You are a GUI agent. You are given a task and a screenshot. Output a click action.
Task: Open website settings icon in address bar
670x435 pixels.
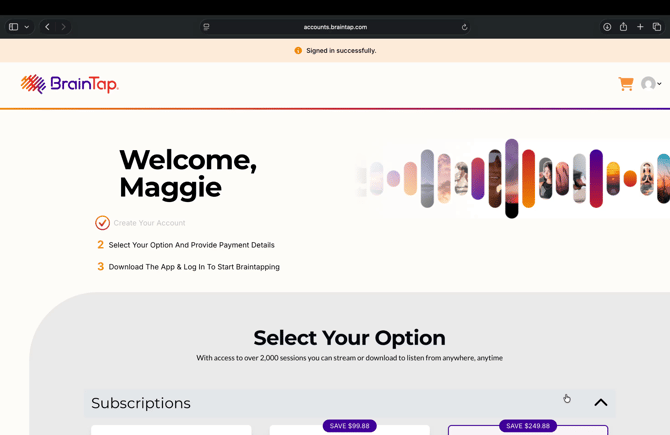point(206,27)
